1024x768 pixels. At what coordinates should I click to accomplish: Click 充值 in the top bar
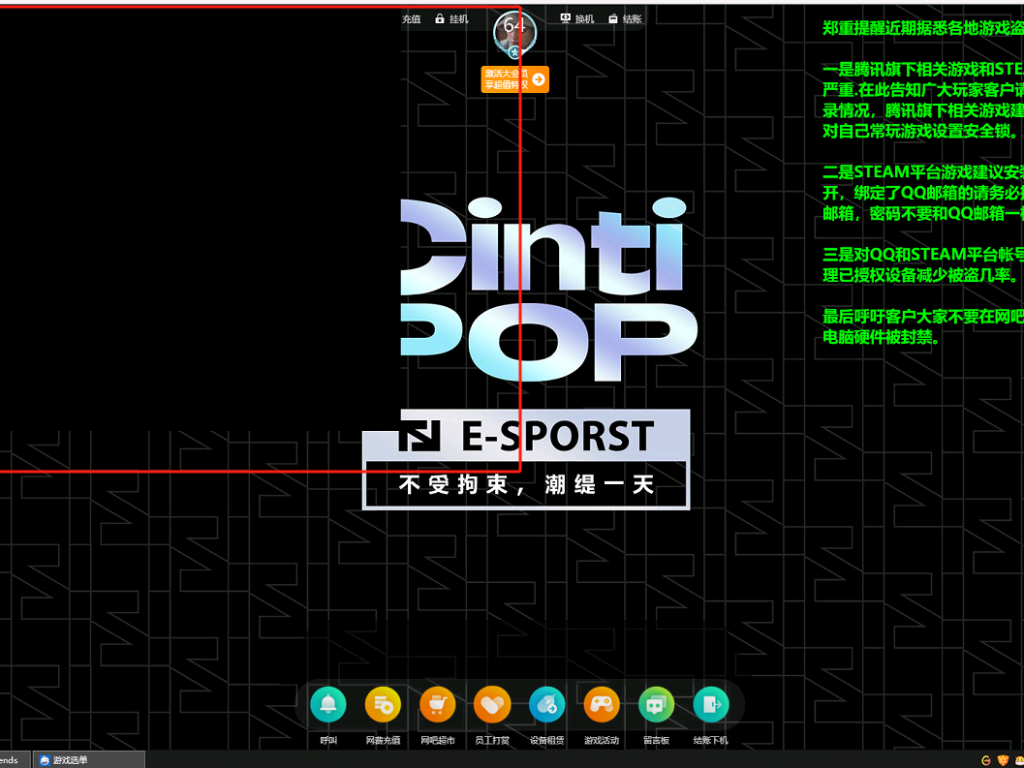[411, 19]
